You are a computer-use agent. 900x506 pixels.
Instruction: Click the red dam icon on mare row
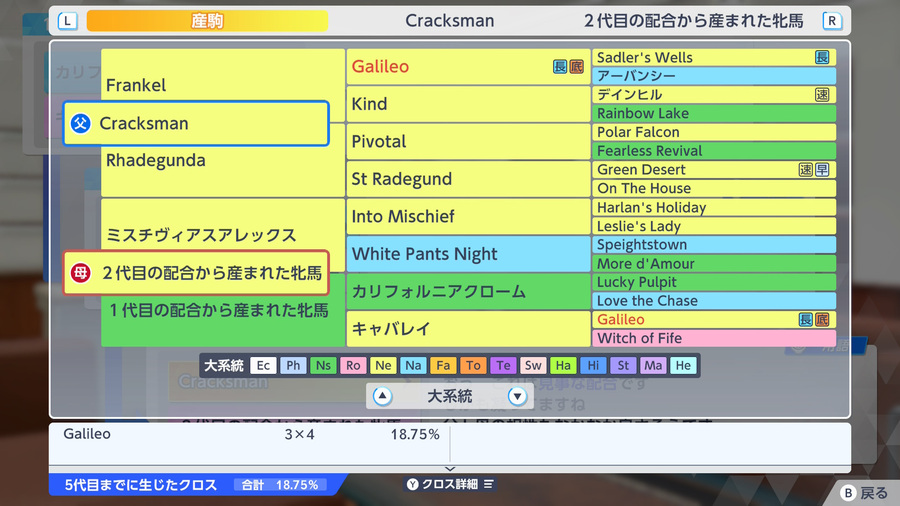[81, 273]
